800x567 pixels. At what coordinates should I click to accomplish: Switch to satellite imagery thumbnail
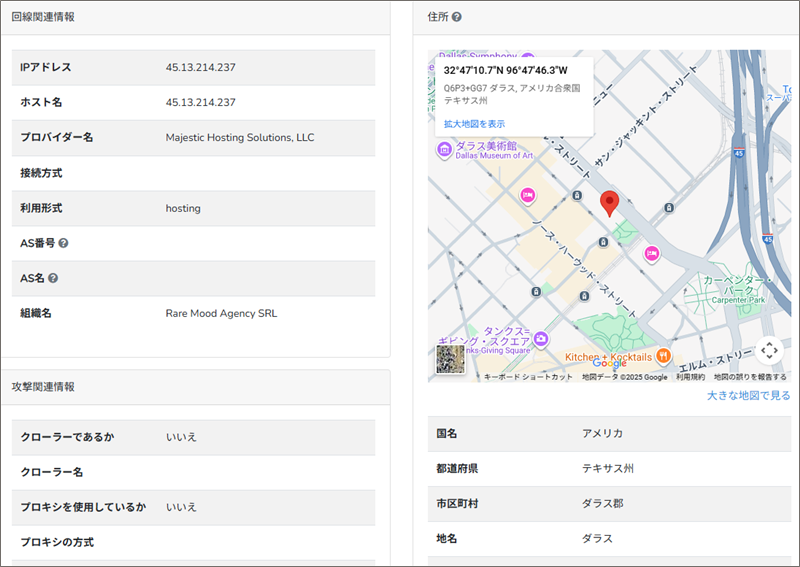pyautogui.click(x=451, y=359)
